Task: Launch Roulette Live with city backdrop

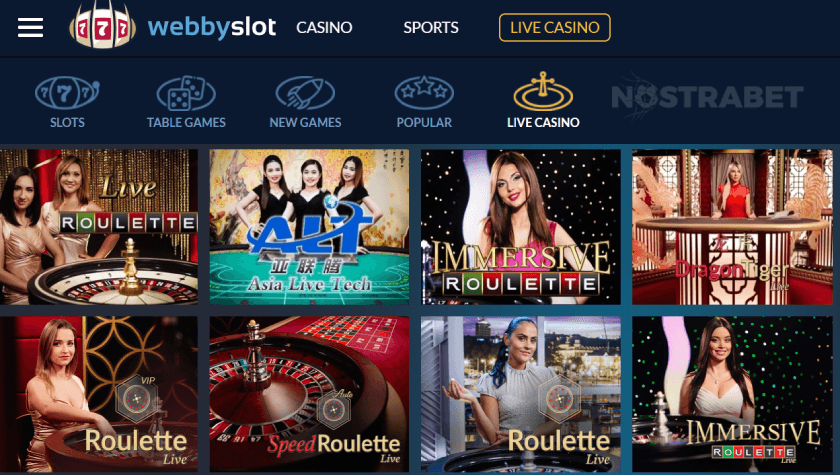Action: (x=521, y=394)
